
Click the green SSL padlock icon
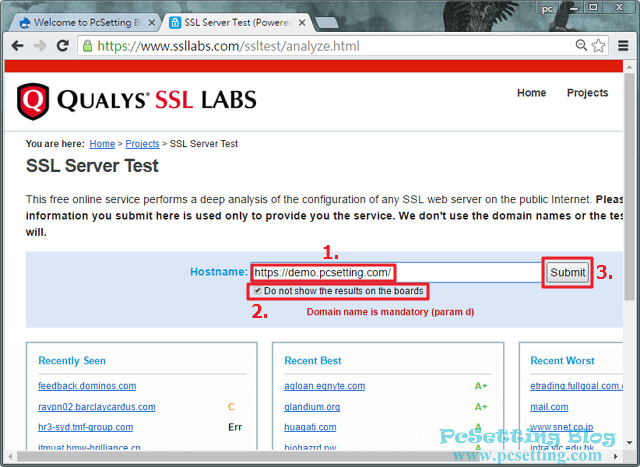tap(87, 46)
